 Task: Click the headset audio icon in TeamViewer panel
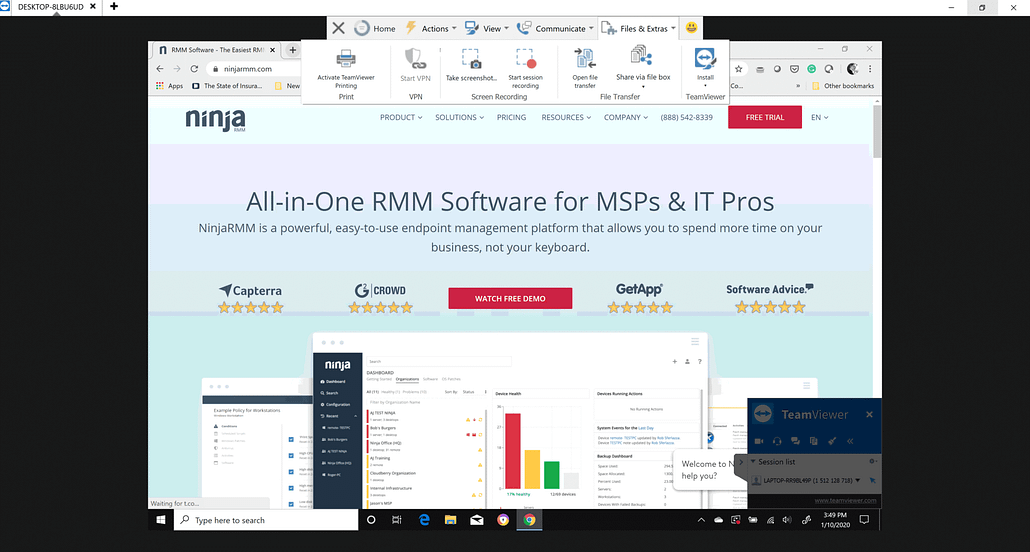point(777,441)
